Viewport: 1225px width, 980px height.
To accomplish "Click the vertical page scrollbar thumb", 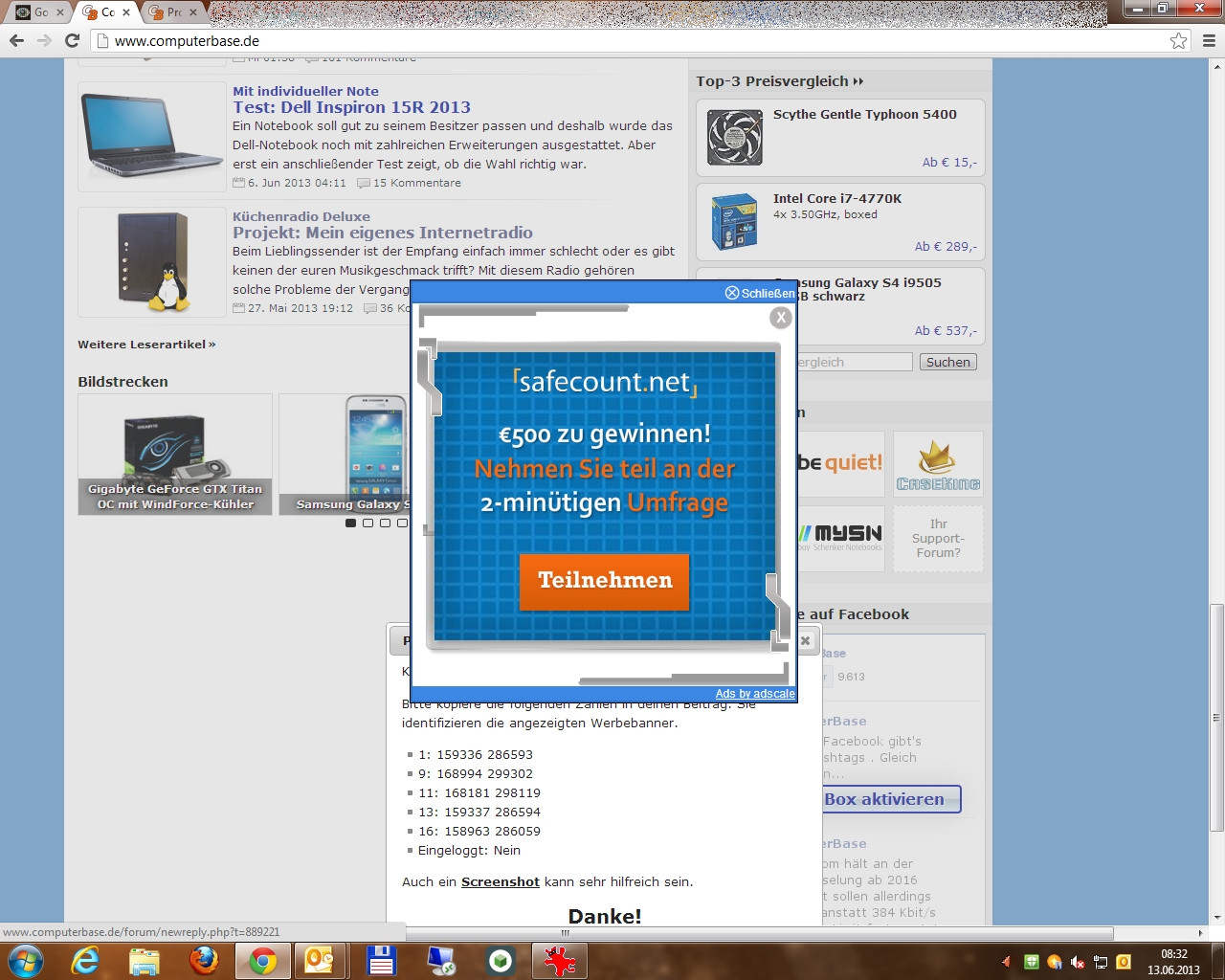I will tap(1216, 718).
